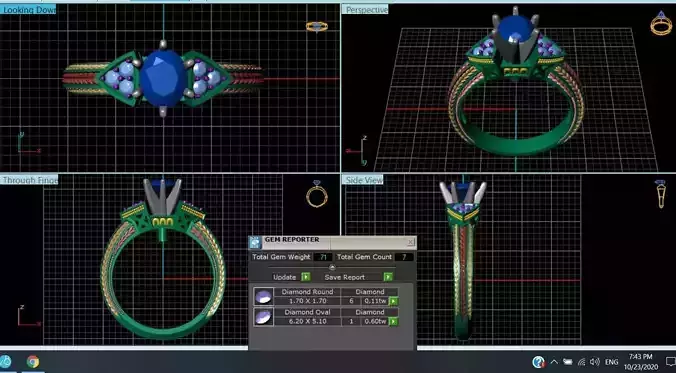Click the Total Gem Count value field

[x=404, y=257]
